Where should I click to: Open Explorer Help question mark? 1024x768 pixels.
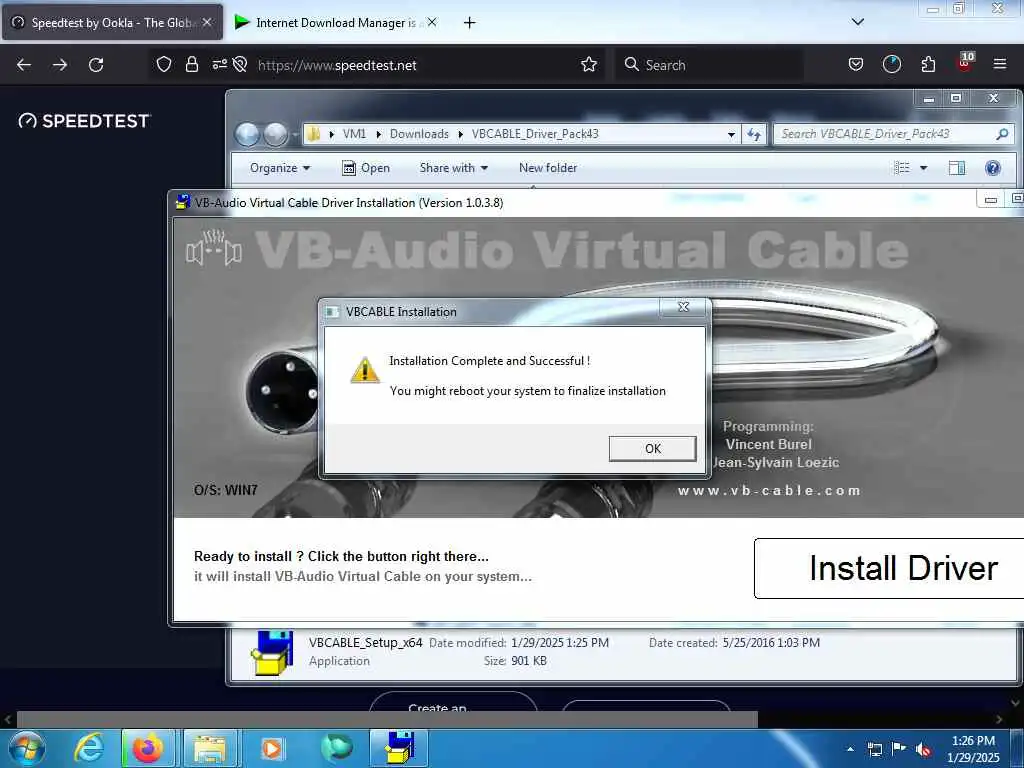pos(993,168)
